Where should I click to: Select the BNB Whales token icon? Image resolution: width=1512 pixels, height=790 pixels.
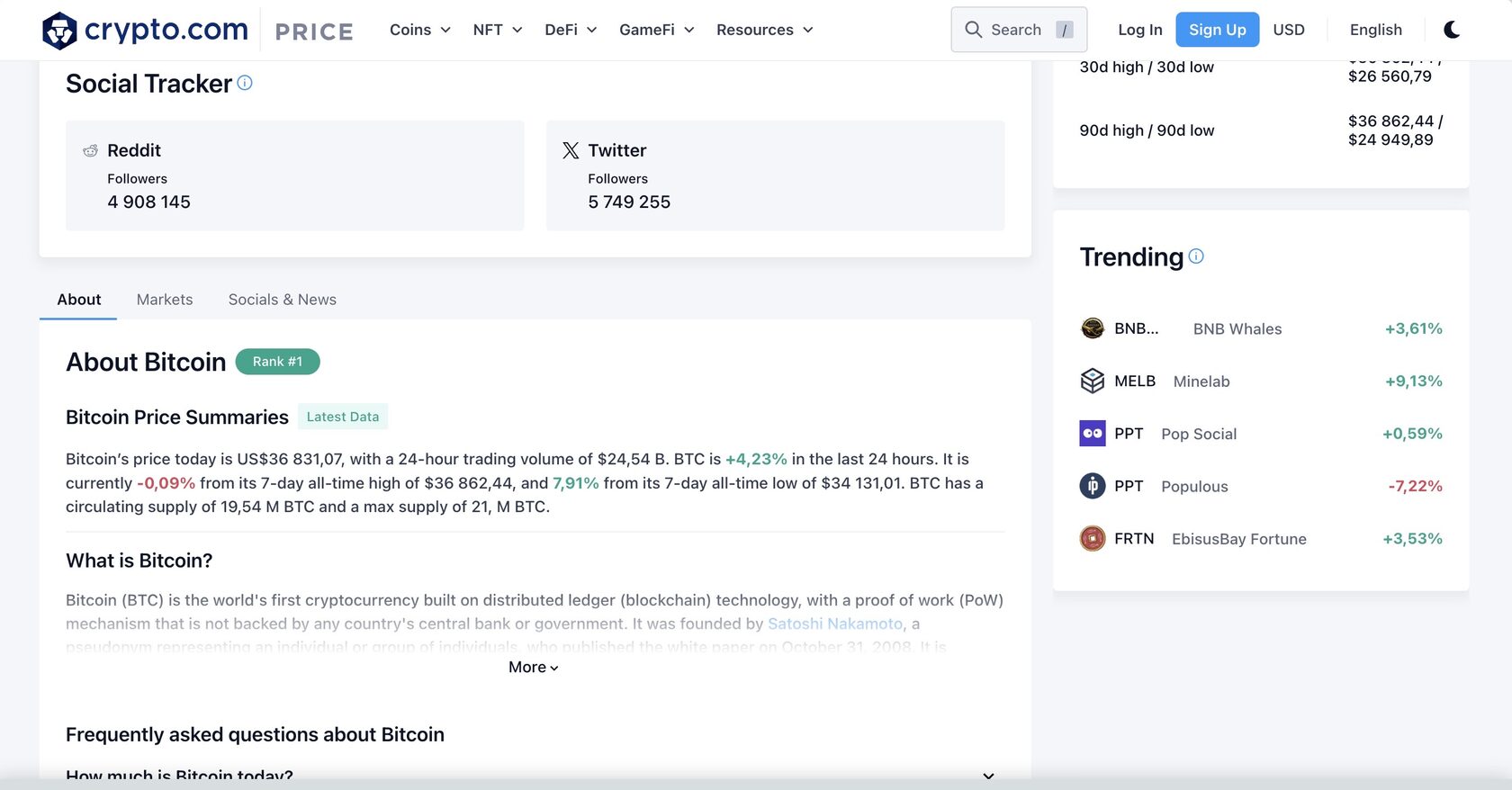click(x=1092, y=328)
